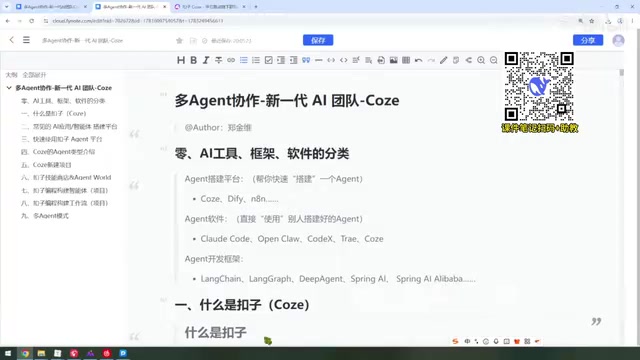This screenshot has height=360, width=640.
Task: Jump to outline item 八、扣子编程构建工作流
Action: (x=64, y=203)
